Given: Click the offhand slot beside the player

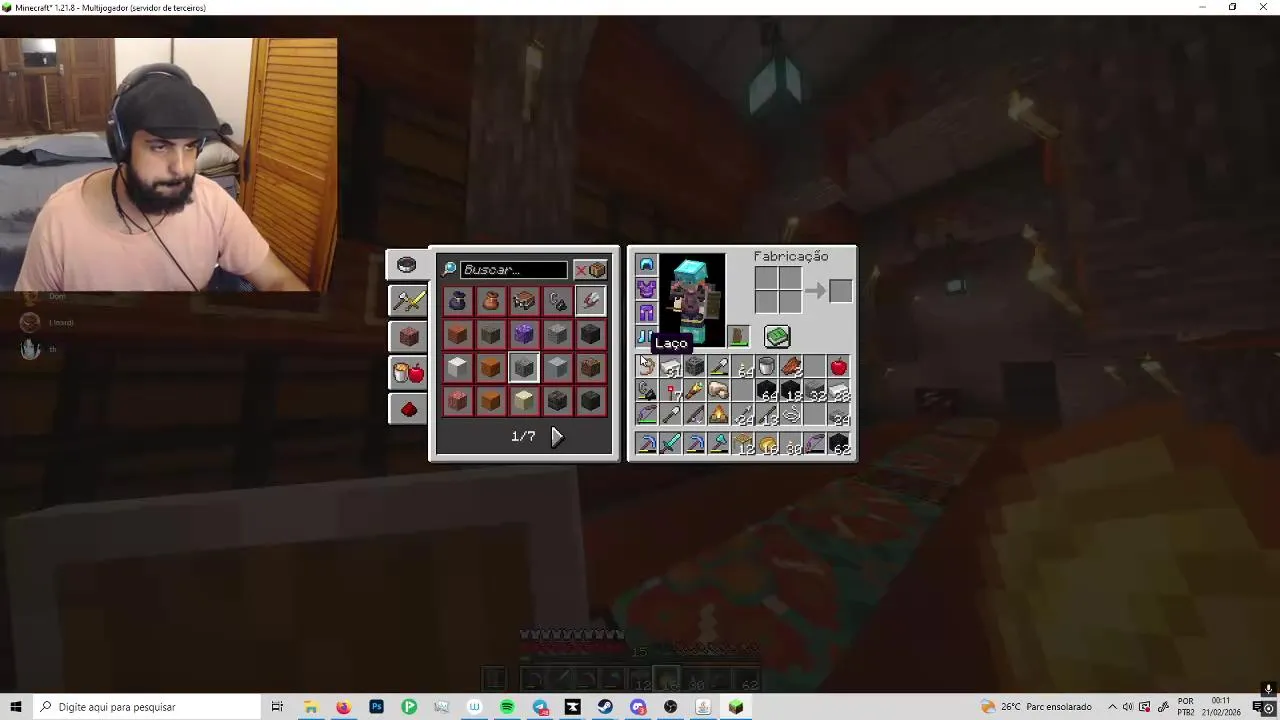Looking at the screenshot, I should 739,337.
